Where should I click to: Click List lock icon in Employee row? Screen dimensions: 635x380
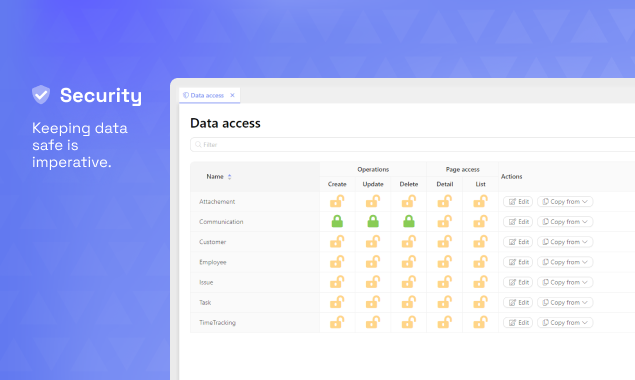(x=480, y=262)
